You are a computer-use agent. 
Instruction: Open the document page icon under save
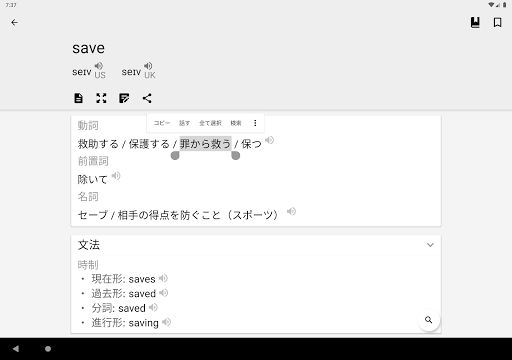pyautogui.click(x=78, y=98)
